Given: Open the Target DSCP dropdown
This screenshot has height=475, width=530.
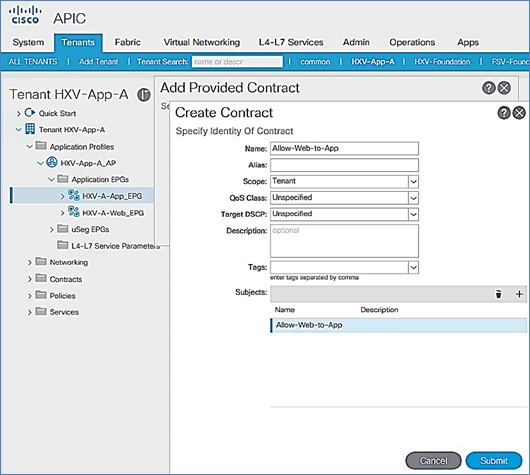Looking at the screenshot, I should 413,214.
